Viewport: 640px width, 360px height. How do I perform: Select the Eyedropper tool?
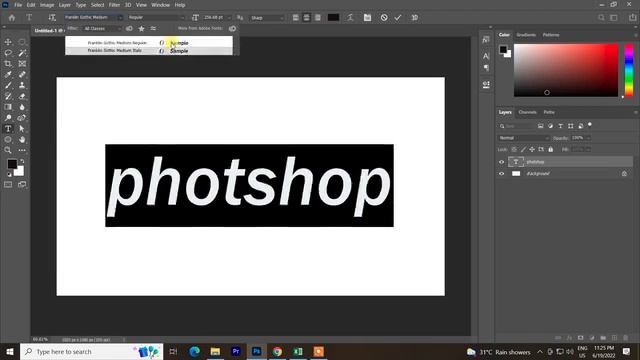[x=8, y=74]
